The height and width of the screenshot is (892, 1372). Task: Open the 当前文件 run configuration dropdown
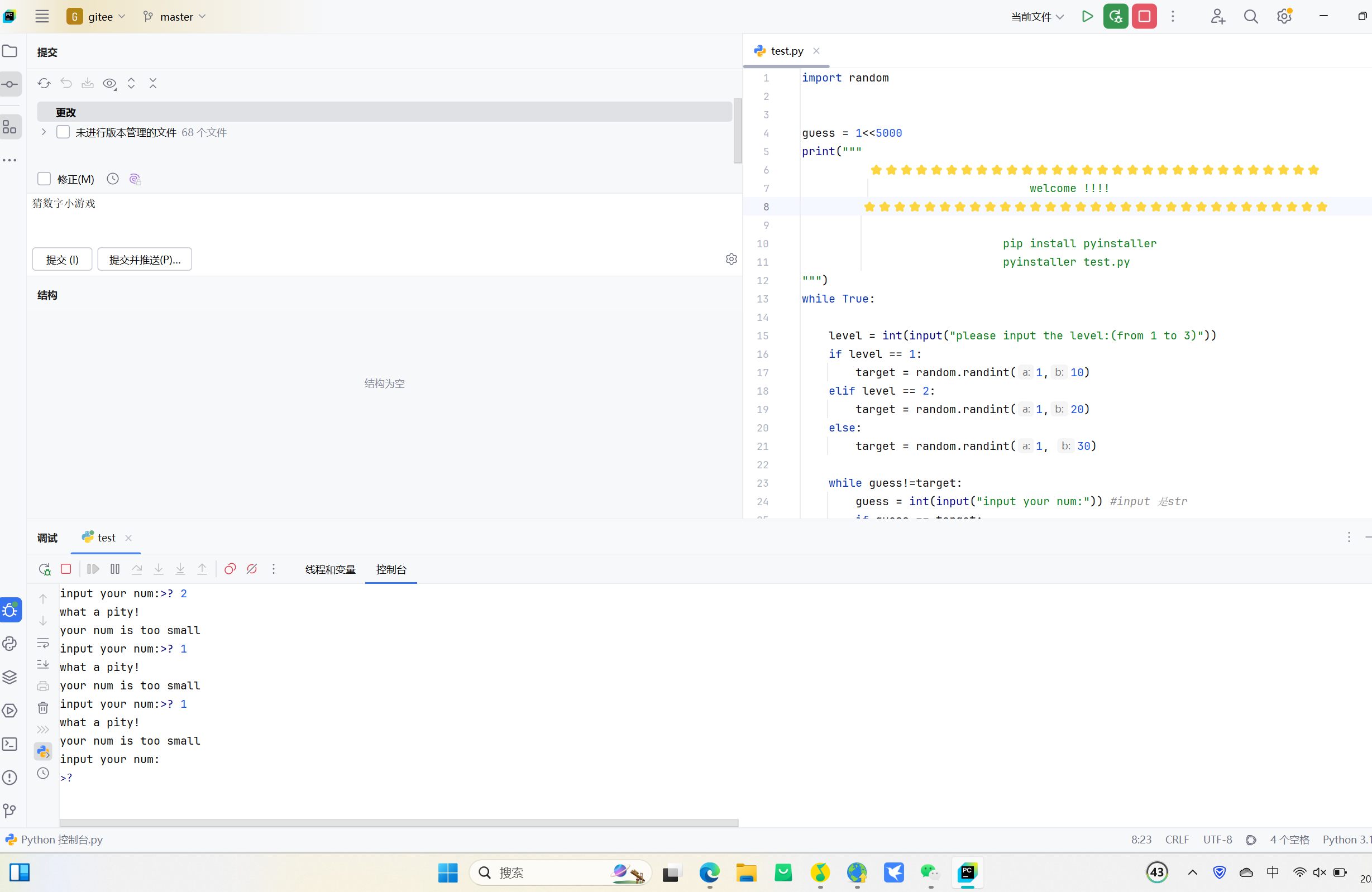click(x=1037, y=16)
